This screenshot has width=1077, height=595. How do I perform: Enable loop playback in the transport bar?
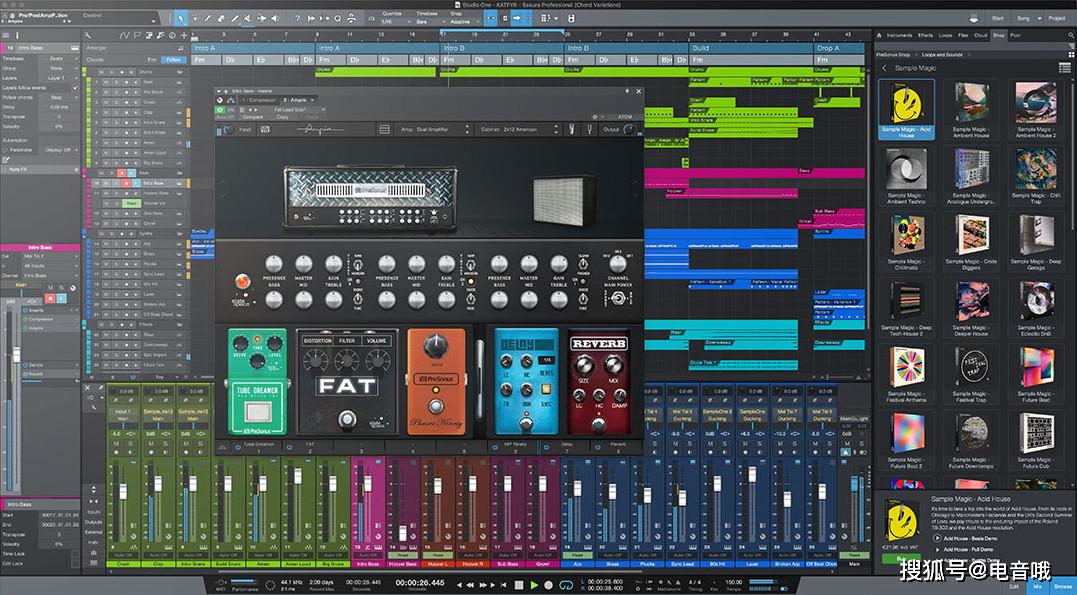(x=567, y=584)
